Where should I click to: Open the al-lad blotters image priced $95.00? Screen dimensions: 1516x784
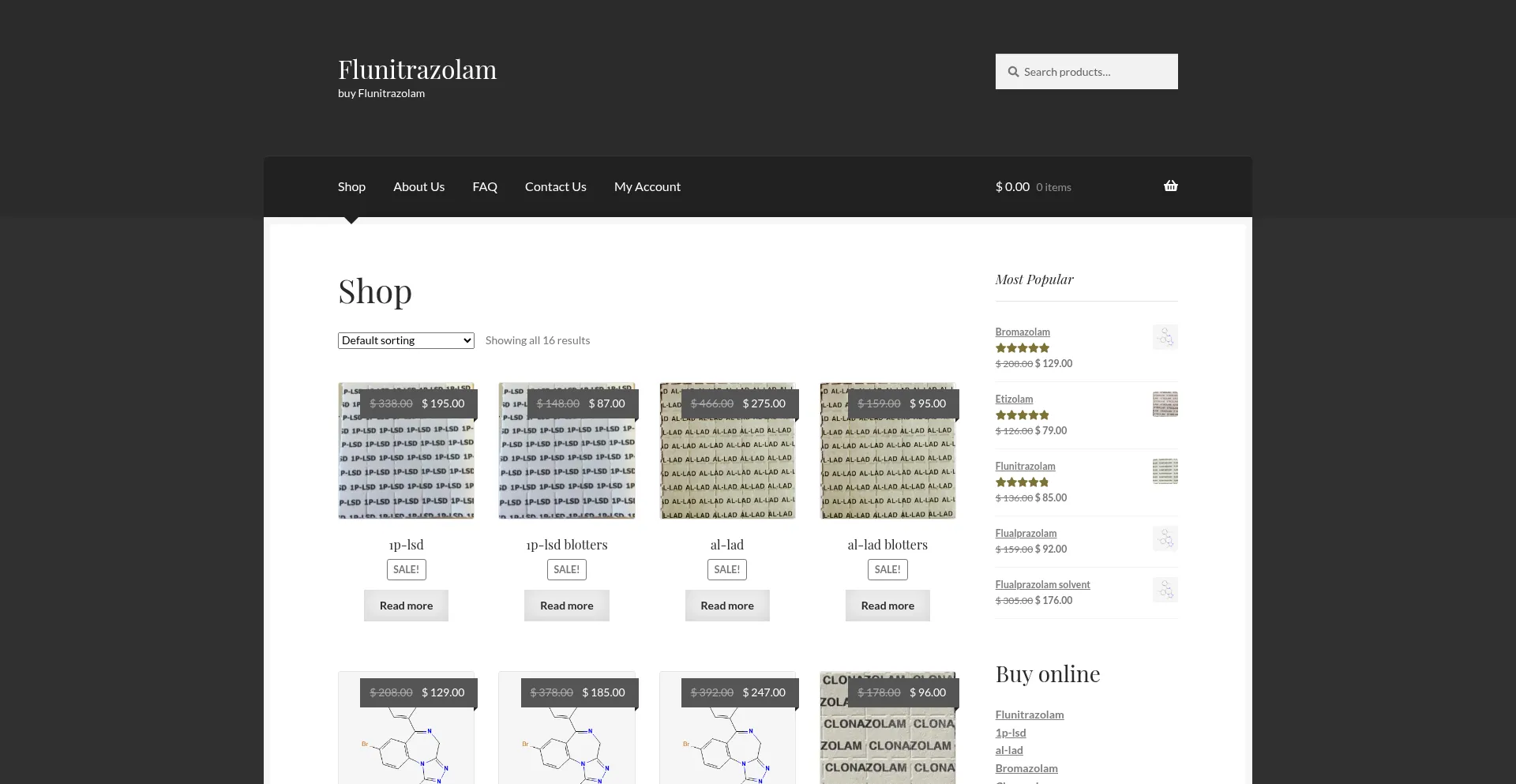tap(887, 451)
